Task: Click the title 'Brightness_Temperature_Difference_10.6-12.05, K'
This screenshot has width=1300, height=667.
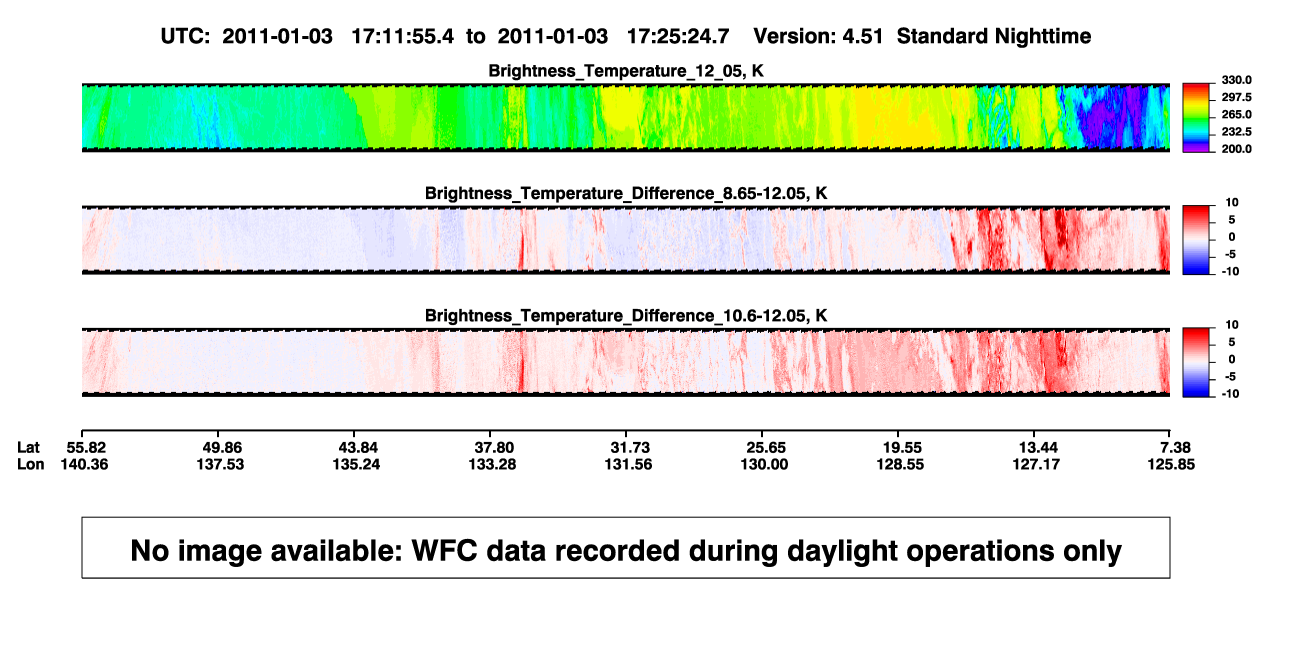Action: tap(626, 316)
